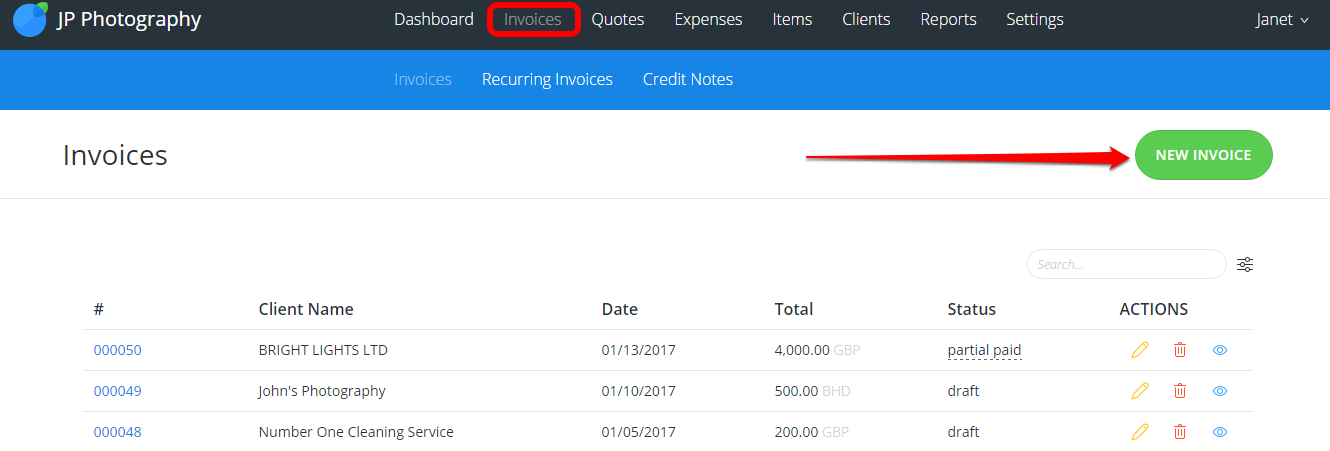Open the Clients menu
Image resolution: width=1330 pixels, height=451 pixels.
(866, 20)
